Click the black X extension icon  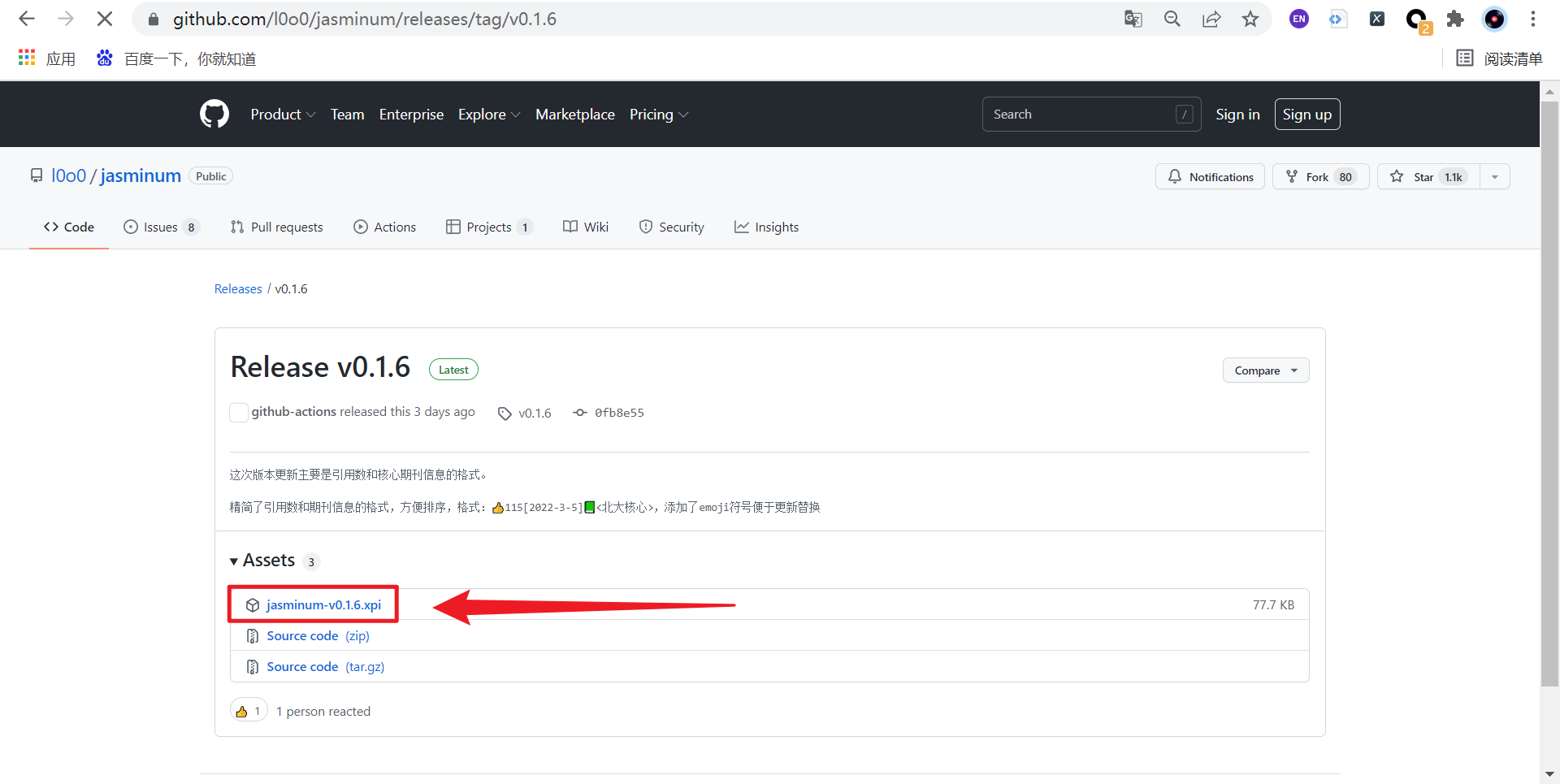[1377, 19]
